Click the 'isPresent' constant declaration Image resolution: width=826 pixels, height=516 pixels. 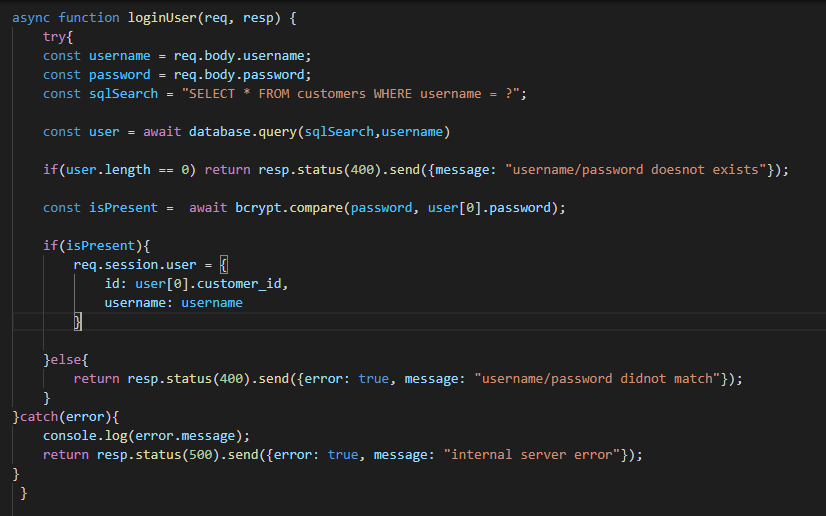123,207
